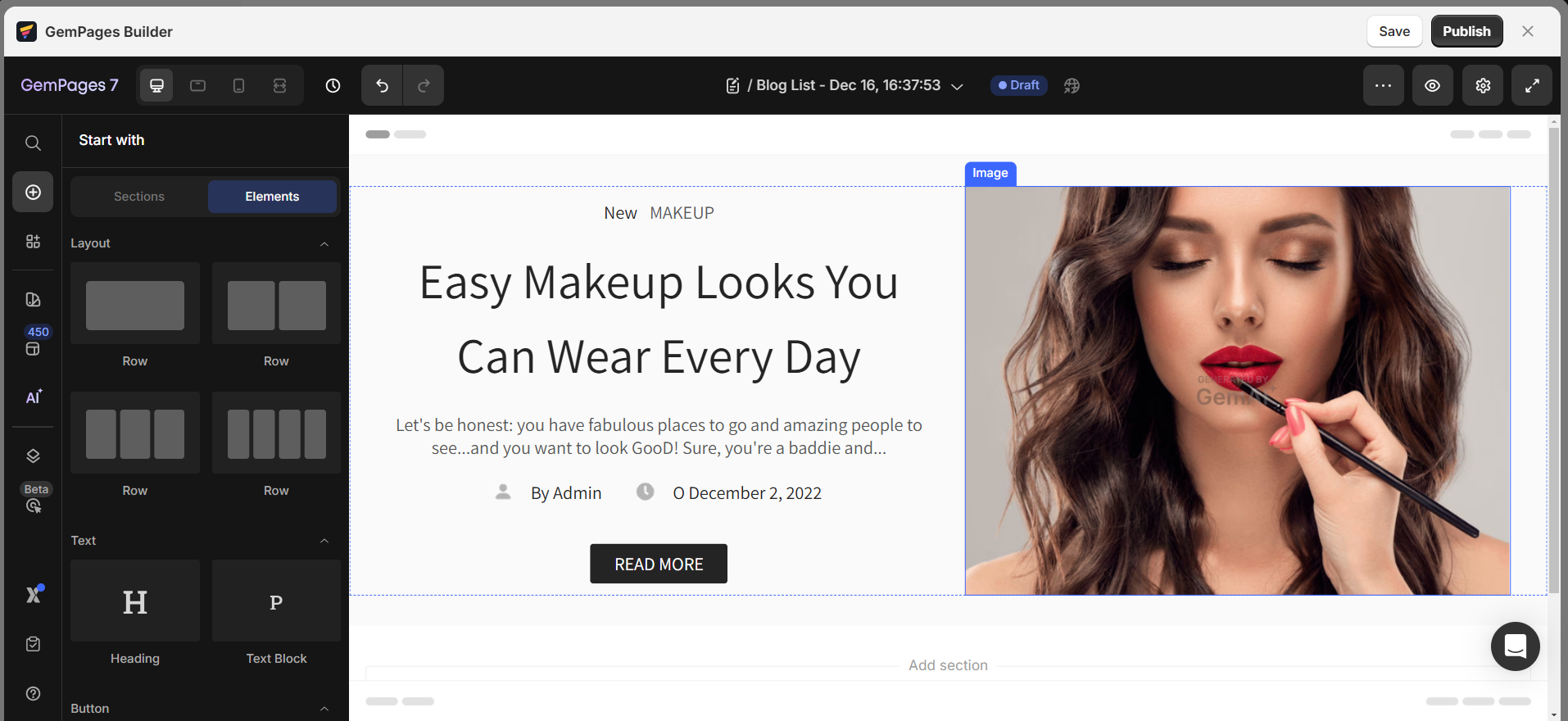The image size is (1568, 721).
Task: Open the AI assistant sidebar icon
Action: tap(33, 397)
